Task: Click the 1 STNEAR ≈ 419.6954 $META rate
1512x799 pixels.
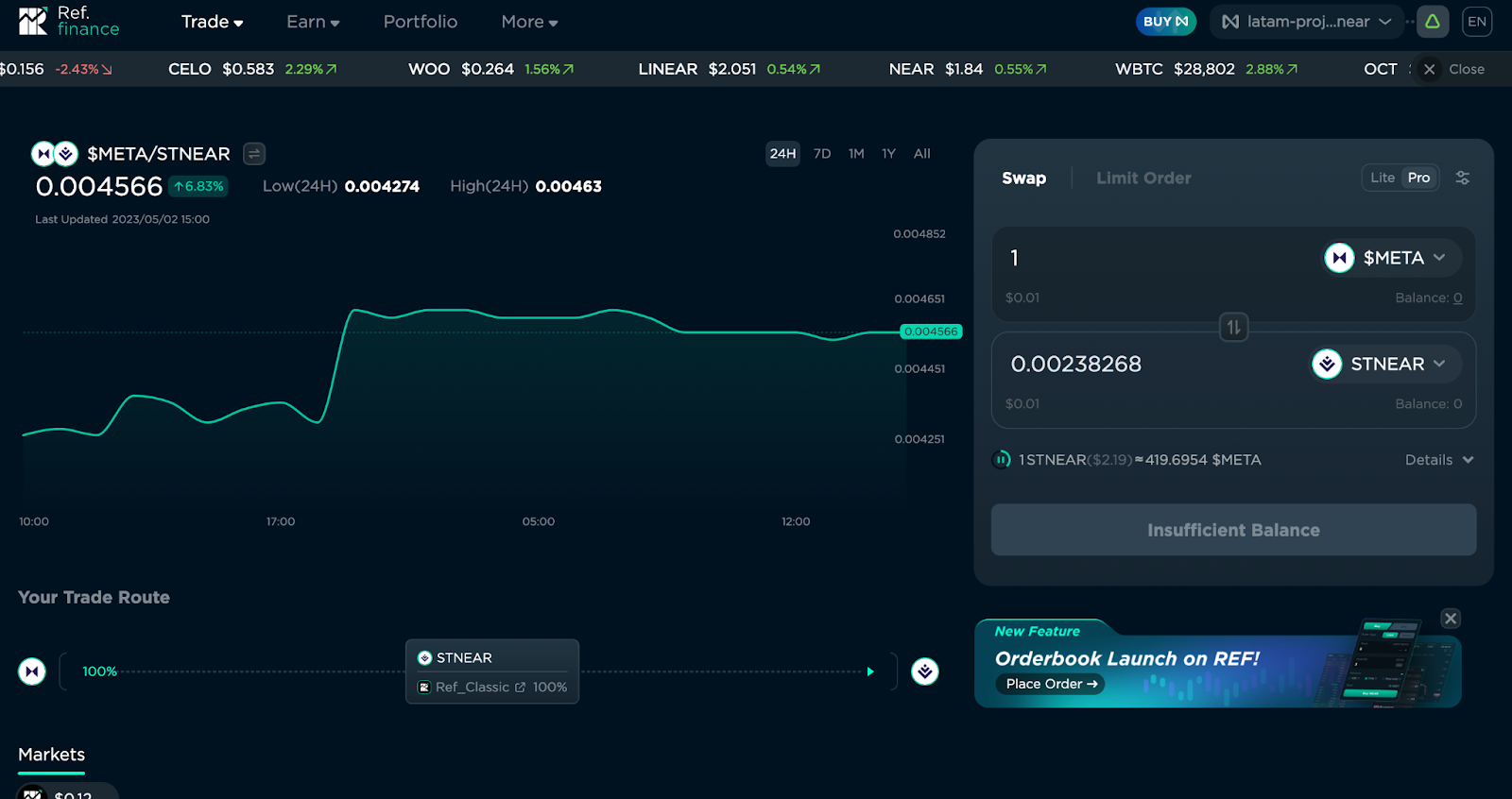Action: pos(1140,460)
